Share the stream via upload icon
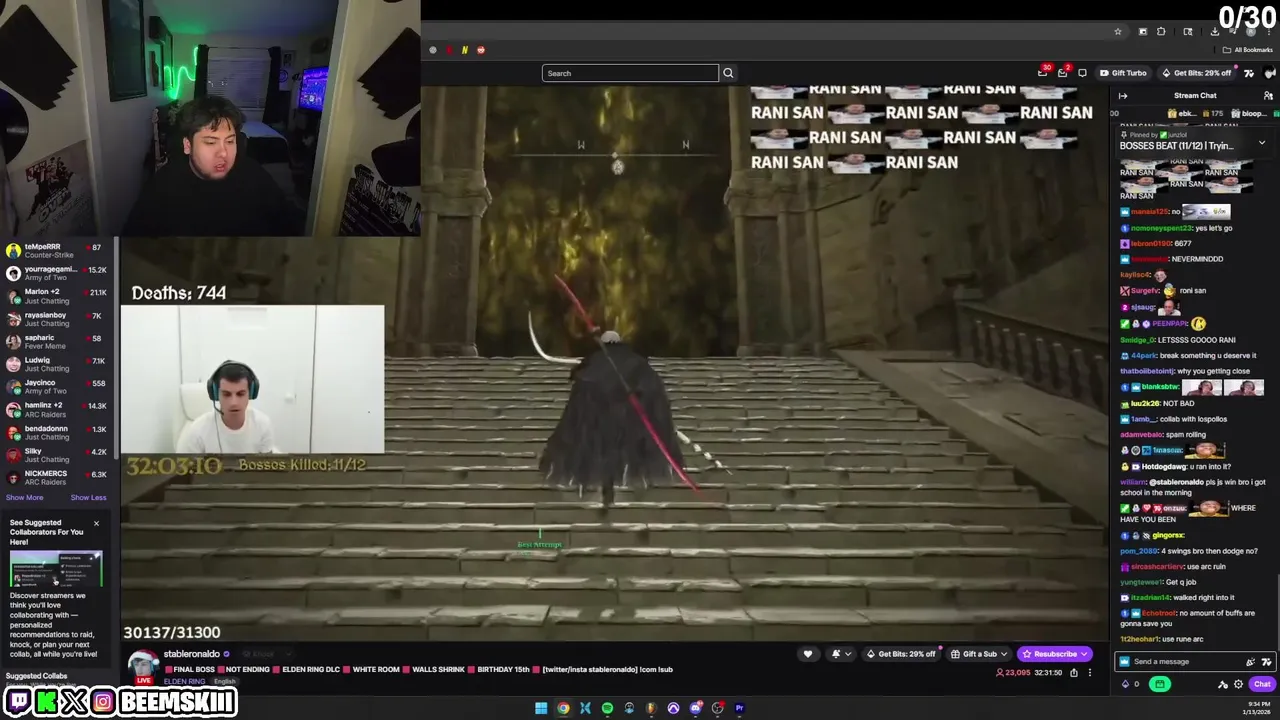This screenshot has height=720, width=1280. click(1074, 673)
